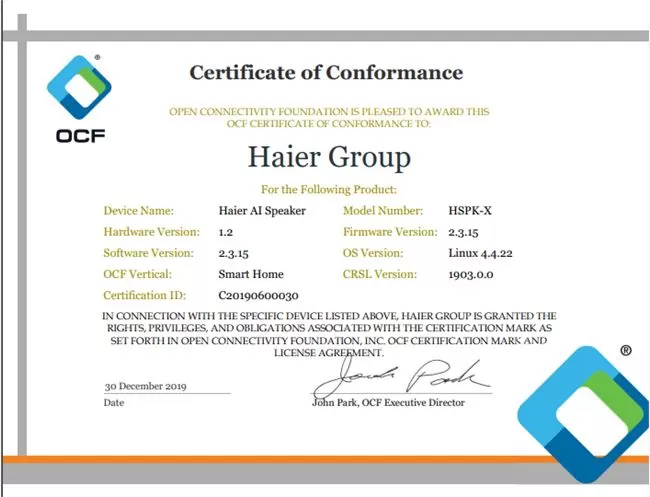The width and height of the screenshot is (650, 497).
Task: Click the bold OCF text under the top logo
Action: coord(81,135)
